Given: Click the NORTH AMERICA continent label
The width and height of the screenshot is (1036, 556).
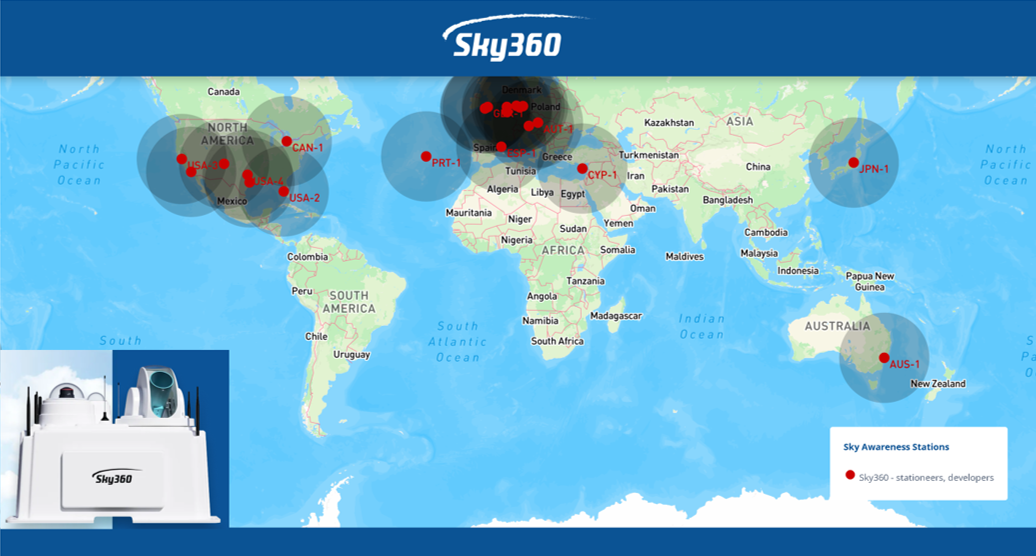Looking at the screenshot, I should pos(227,134).
